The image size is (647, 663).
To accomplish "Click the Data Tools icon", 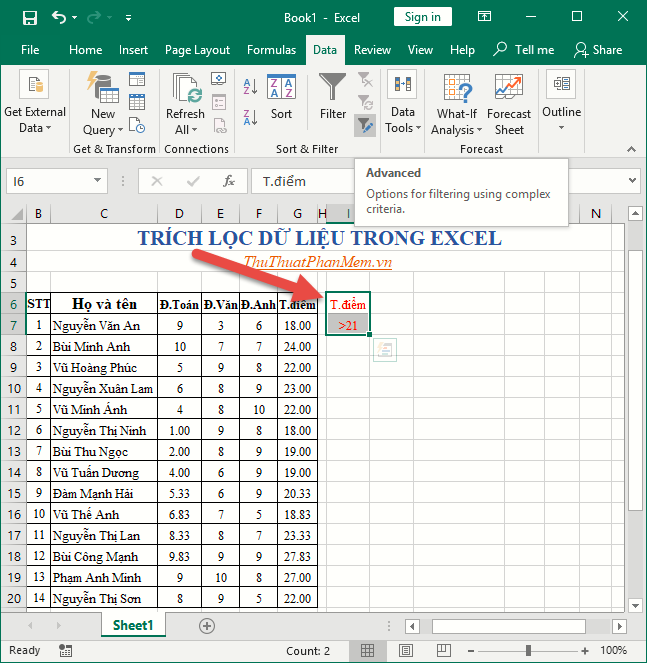I will (402, 84).
